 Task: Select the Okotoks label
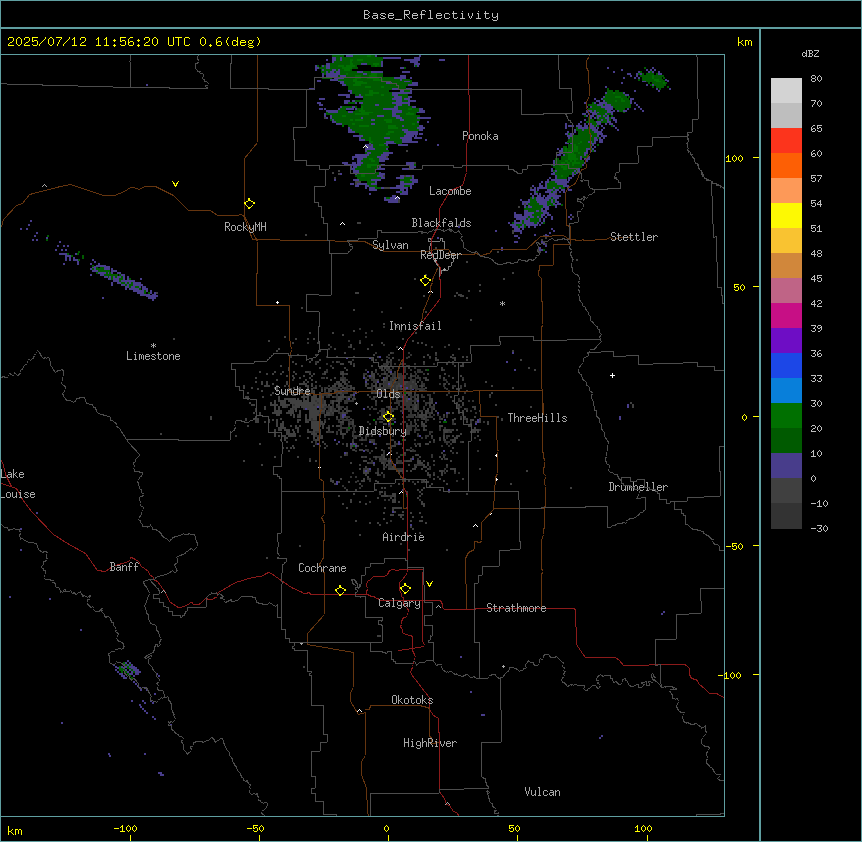[412, 700]
